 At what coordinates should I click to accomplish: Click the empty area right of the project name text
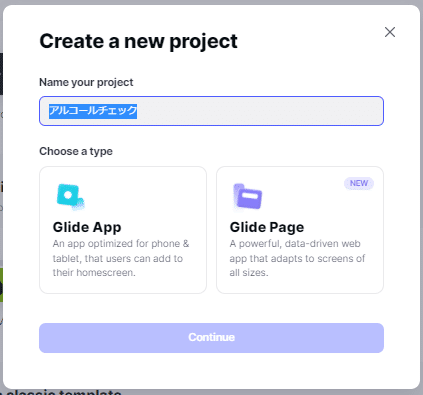click(260, 111)
